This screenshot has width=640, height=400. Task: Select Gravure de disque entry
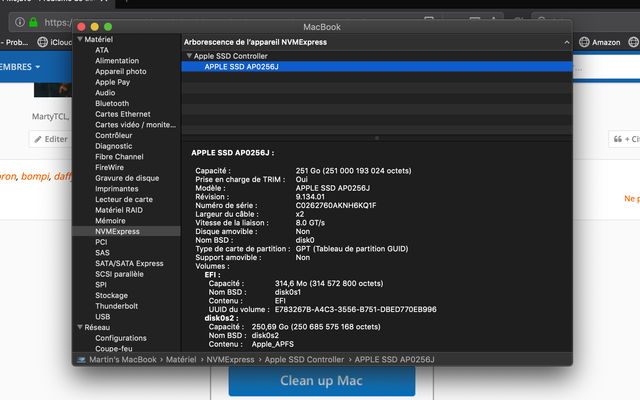coord(127,178)
